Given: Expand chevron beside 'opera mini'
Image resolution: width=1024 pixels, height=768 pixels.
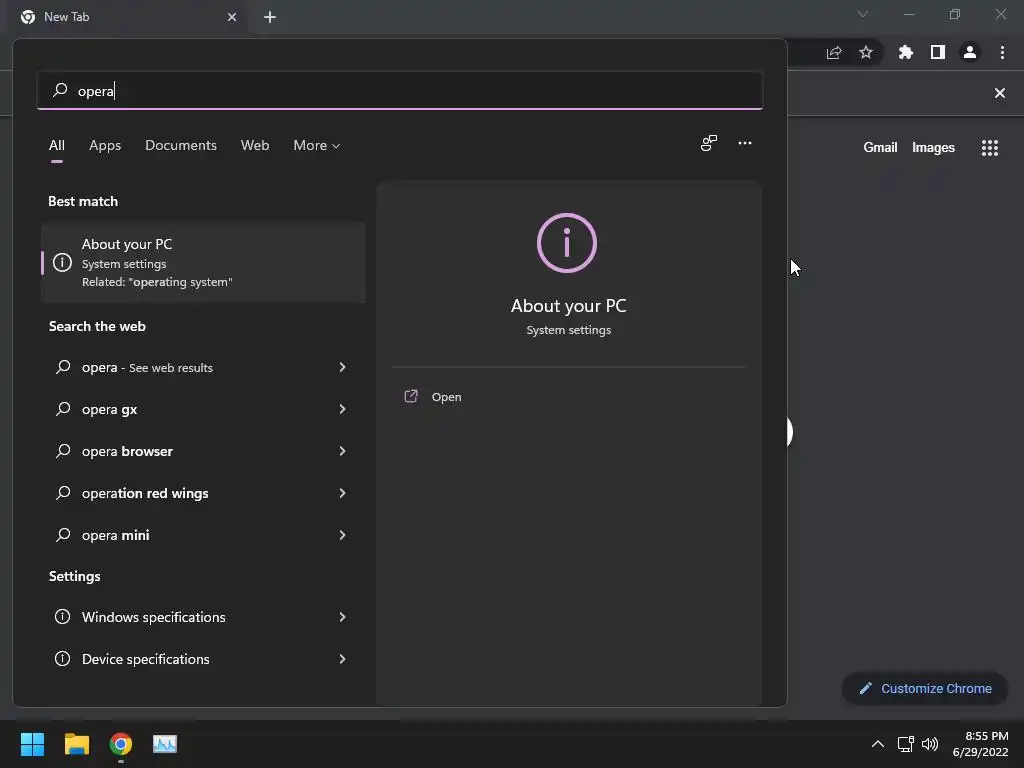Looking at the screenshot, I should click(x=342, y=535).
